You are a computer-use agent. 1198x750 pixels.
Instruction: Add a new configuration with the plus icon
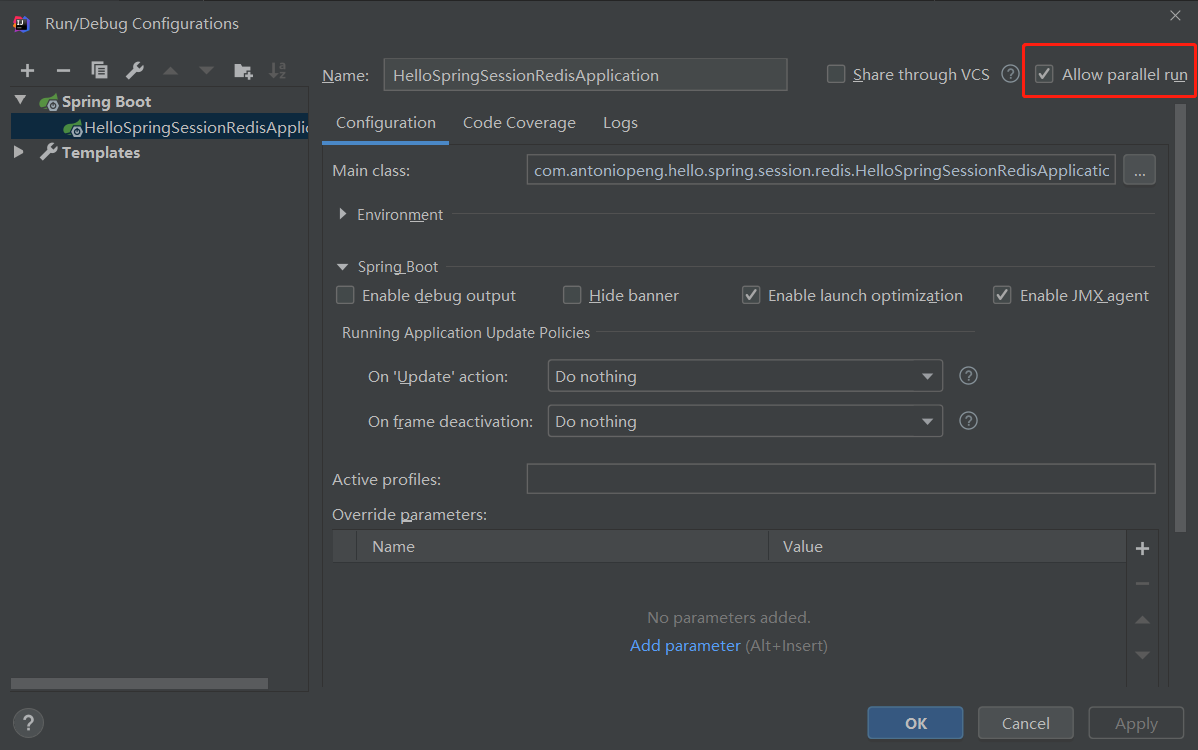pyautogui.click(x=28, y=71)
